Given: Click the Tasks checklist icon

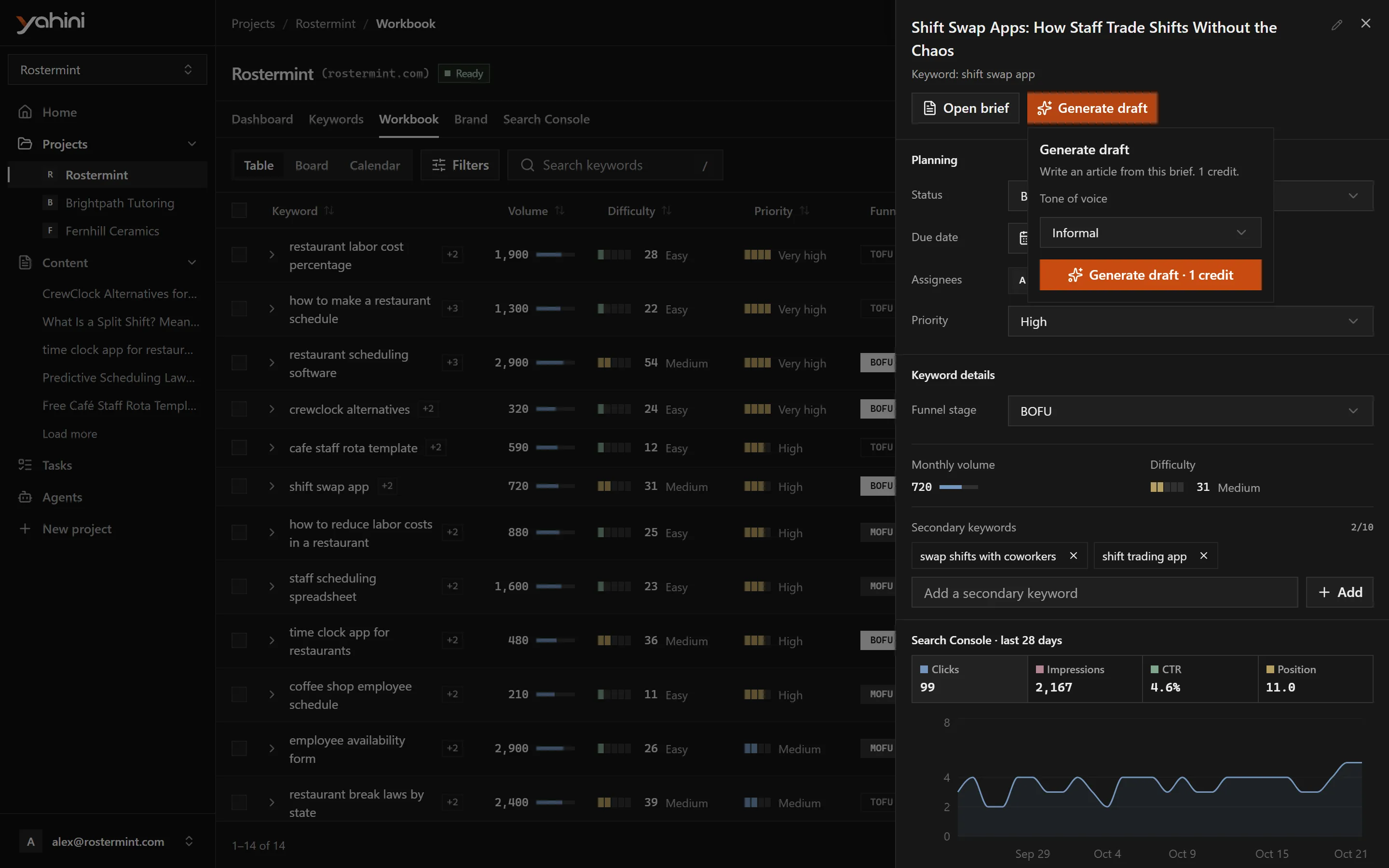Looking at the screenshot, I should [25, 465].
